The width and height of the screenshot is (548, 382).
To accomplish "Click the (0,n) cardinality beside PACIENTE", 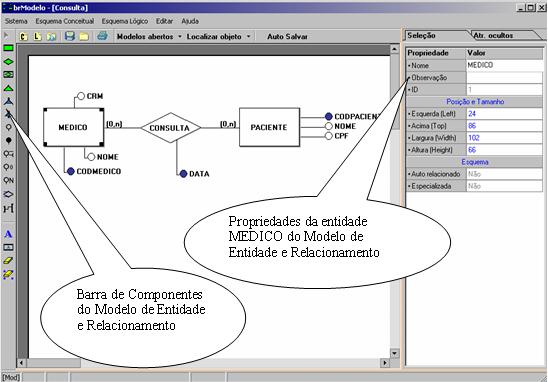I will tap(228, 124).
